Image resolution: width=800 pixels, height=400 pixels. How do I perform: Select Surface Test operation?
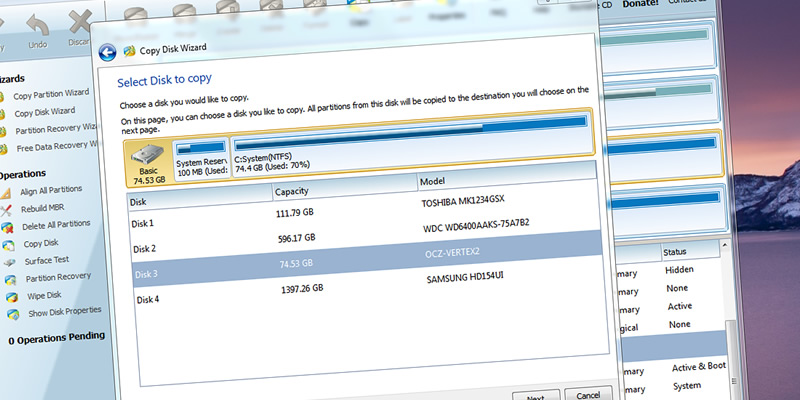(x=47, y=260)
